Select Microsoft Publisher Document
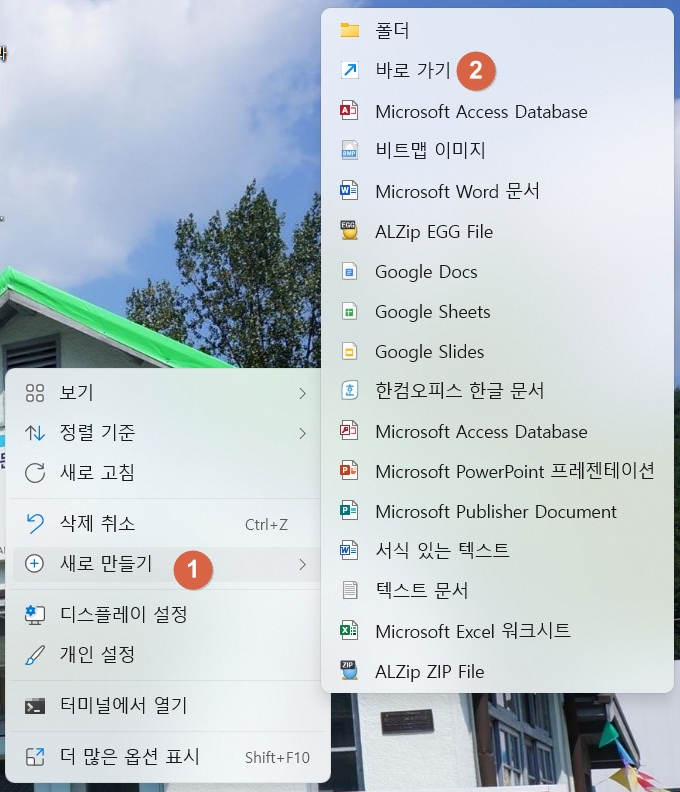680x792 pixels. (497, 511)
